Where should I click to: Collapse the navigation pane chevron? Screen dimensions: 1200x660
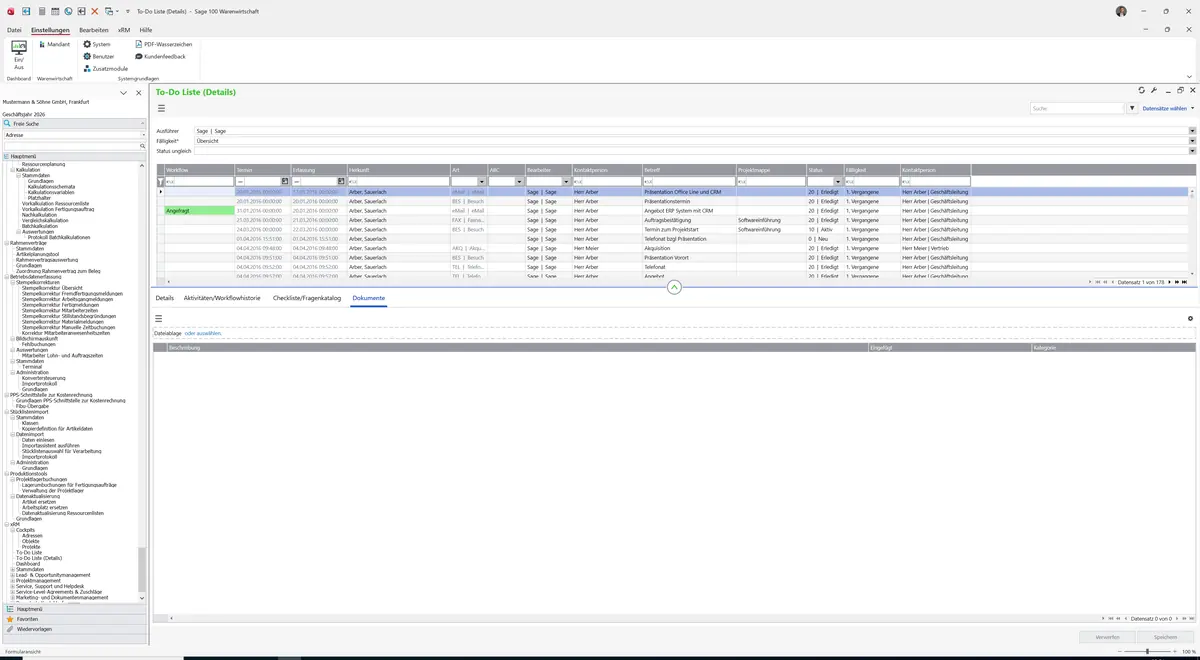click(123, 92)
